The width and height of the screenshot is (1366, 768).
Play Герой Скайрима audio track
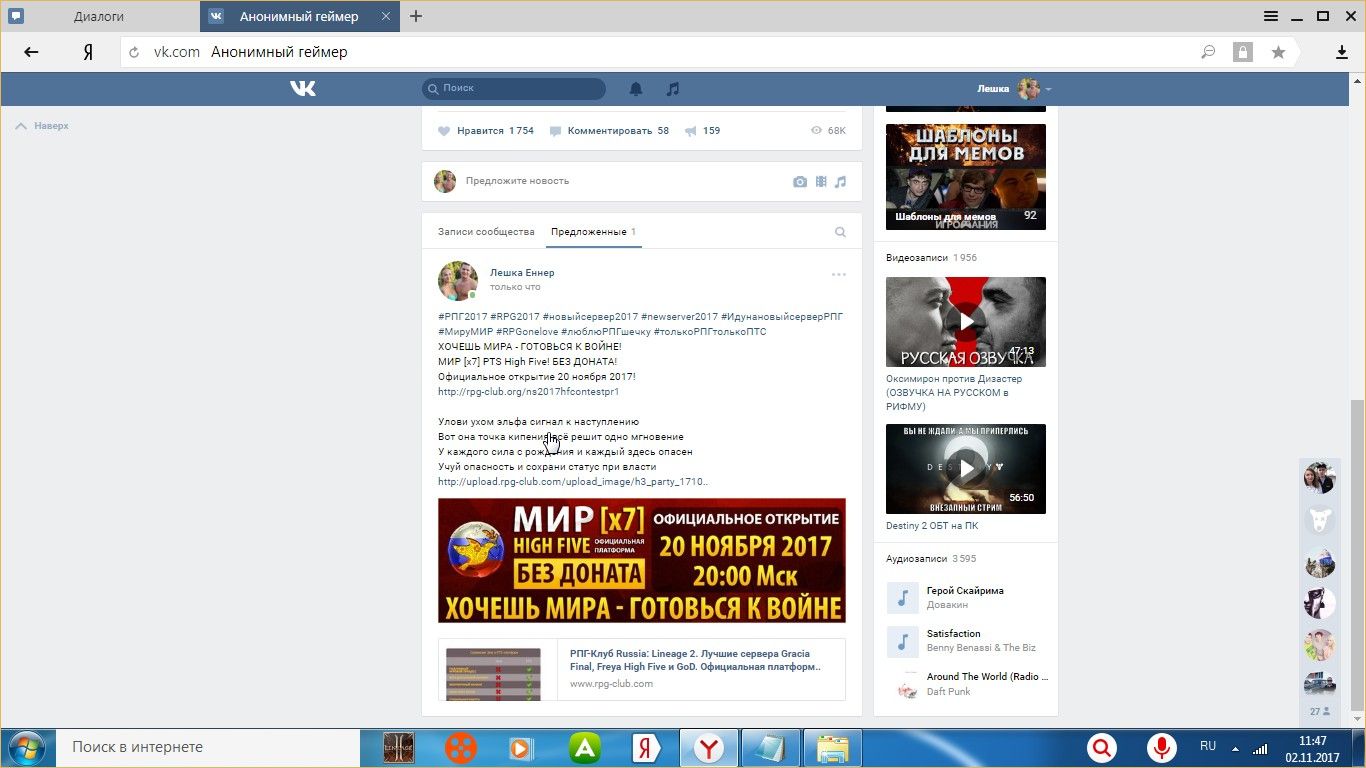pyautogui.click(x=902, y=598)
